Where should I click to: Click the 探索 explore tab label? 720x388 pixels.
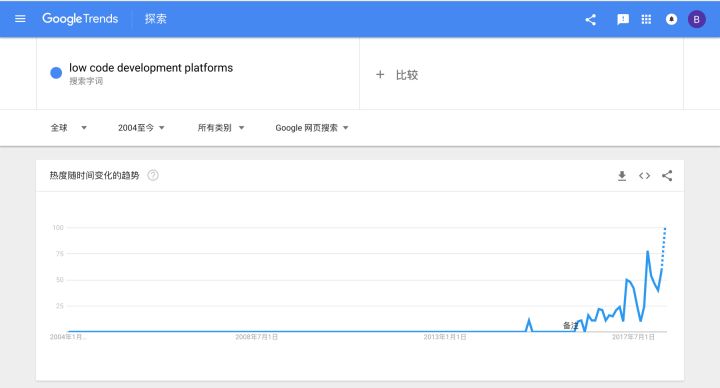pyautogui.click(x=156, y=19)
